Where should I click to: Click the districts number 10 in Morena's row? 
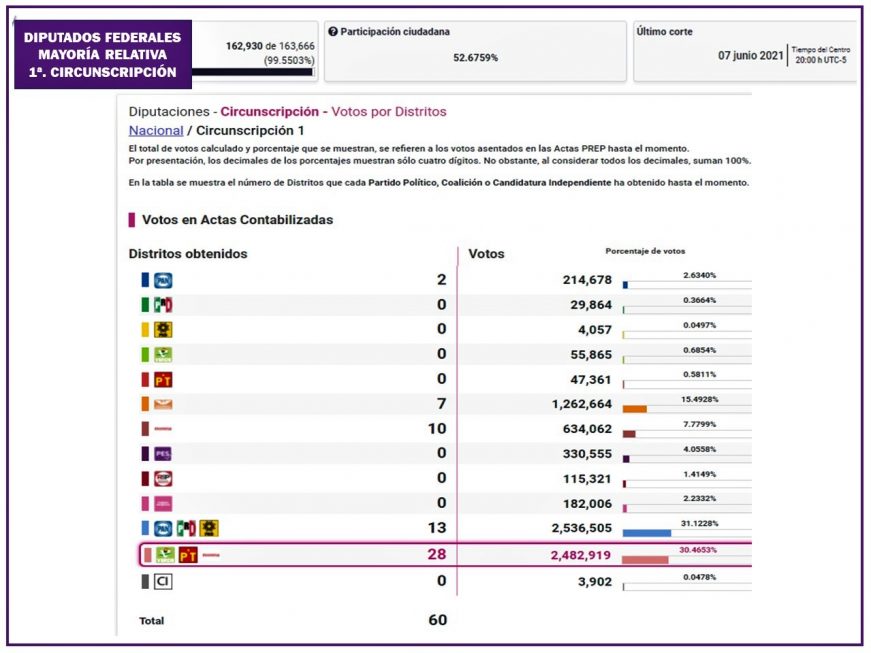click(x=437, y=429)
